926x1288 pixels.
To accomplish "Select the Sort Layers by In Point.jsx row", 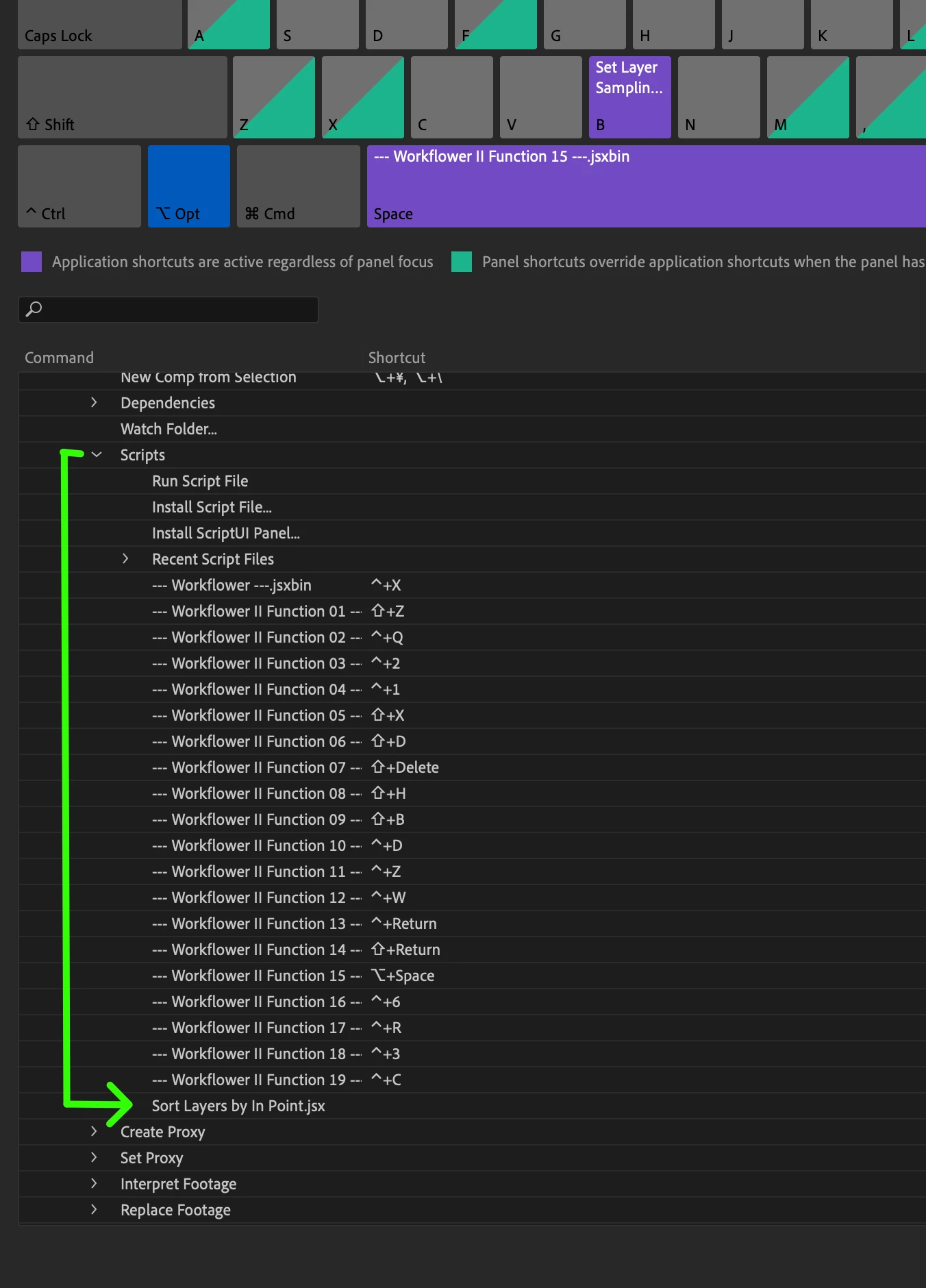I will tap(472, 1106).
